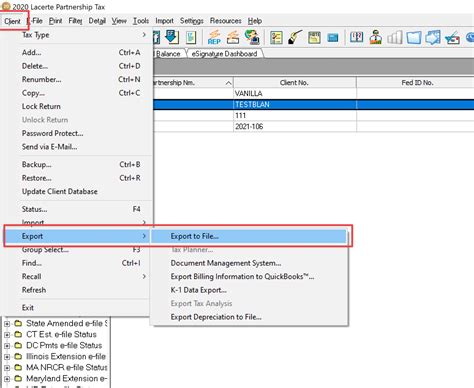Screen dimensions: 474x388
Task: Click the MA NRCR e-file Status folder icon
Action: (18, 367)
